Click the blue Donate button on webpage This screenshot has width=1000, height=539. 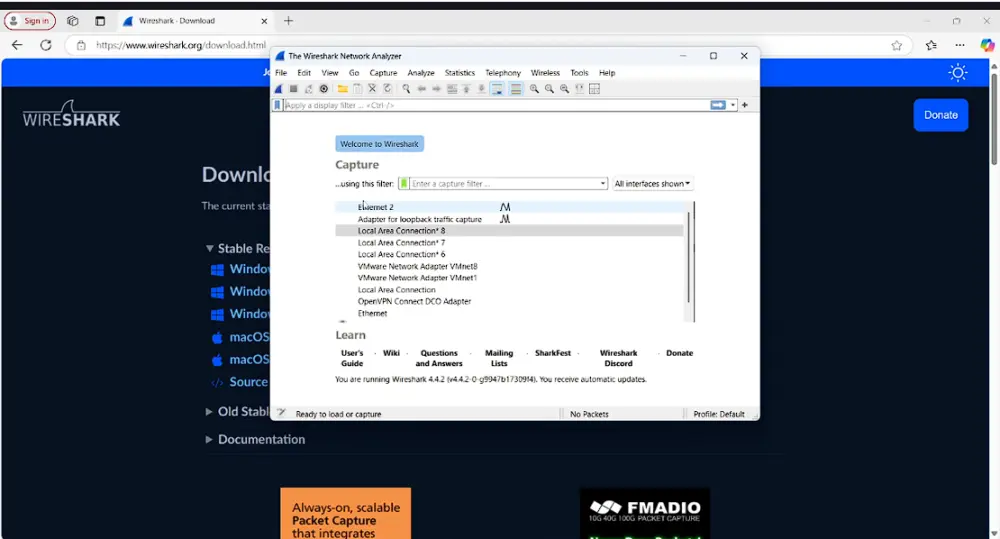[x=941, y=115]
